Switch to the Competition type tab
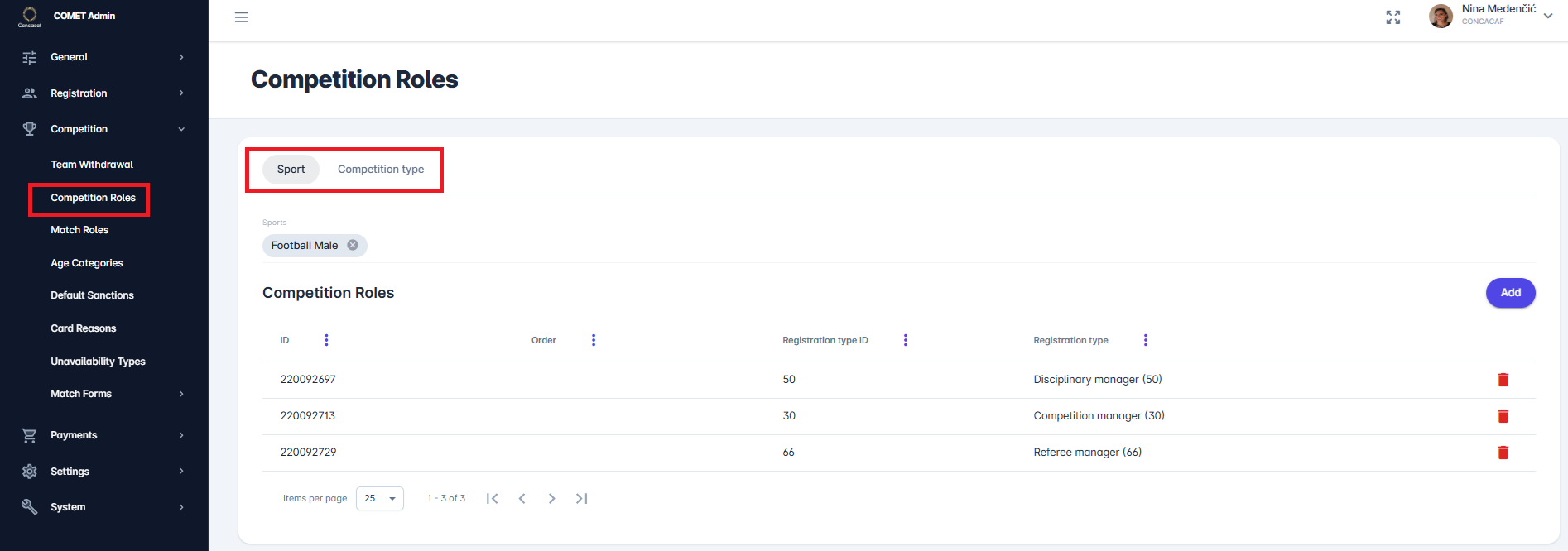This screenshot has width=1568, height=551. coord(381,170)
